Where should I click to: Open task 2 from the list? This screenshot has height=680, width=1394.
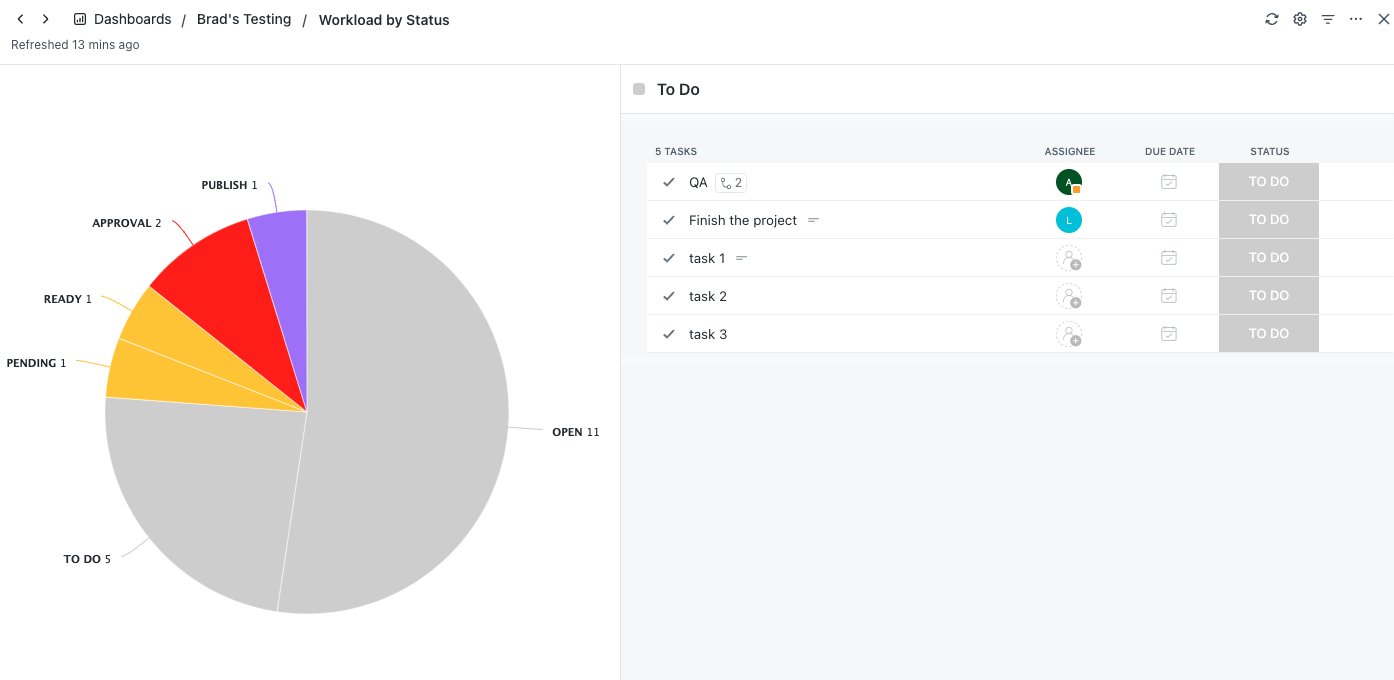coord(707,296)
